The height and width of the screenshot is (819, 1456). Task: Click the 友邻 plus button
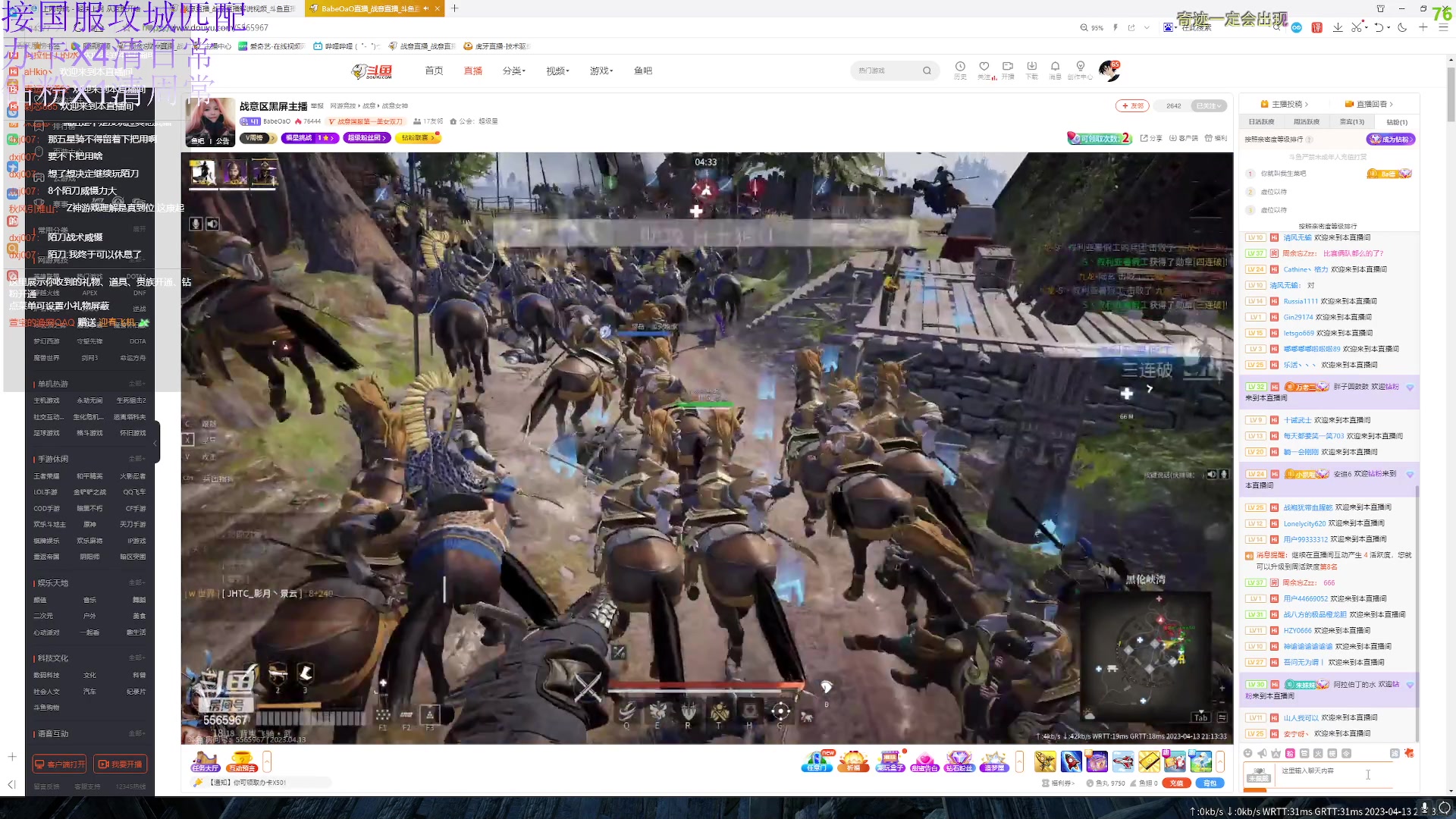(1132, 105)
